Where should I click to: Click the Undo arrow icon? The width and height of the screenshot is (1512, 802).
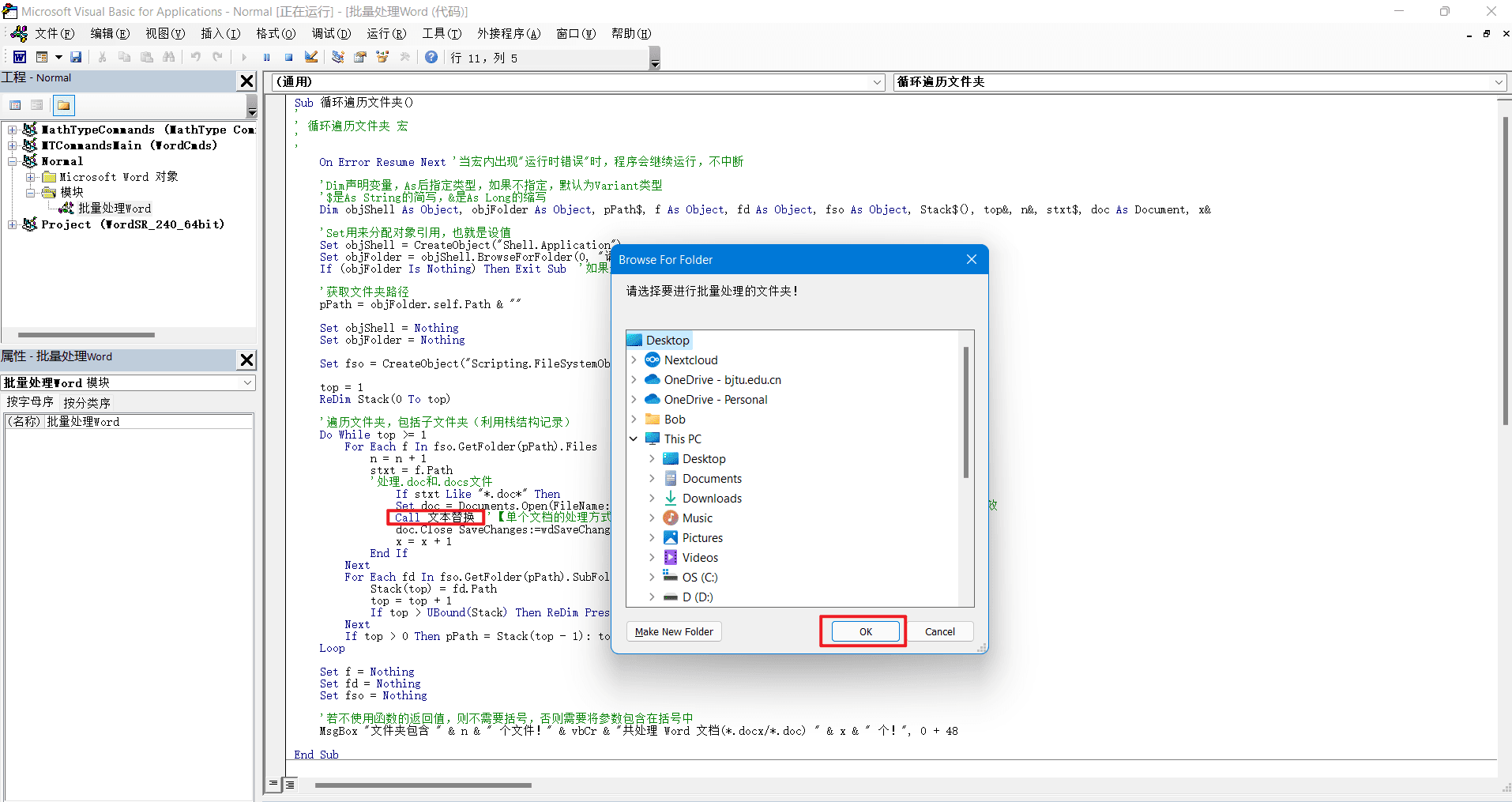(x=195, y=57)
